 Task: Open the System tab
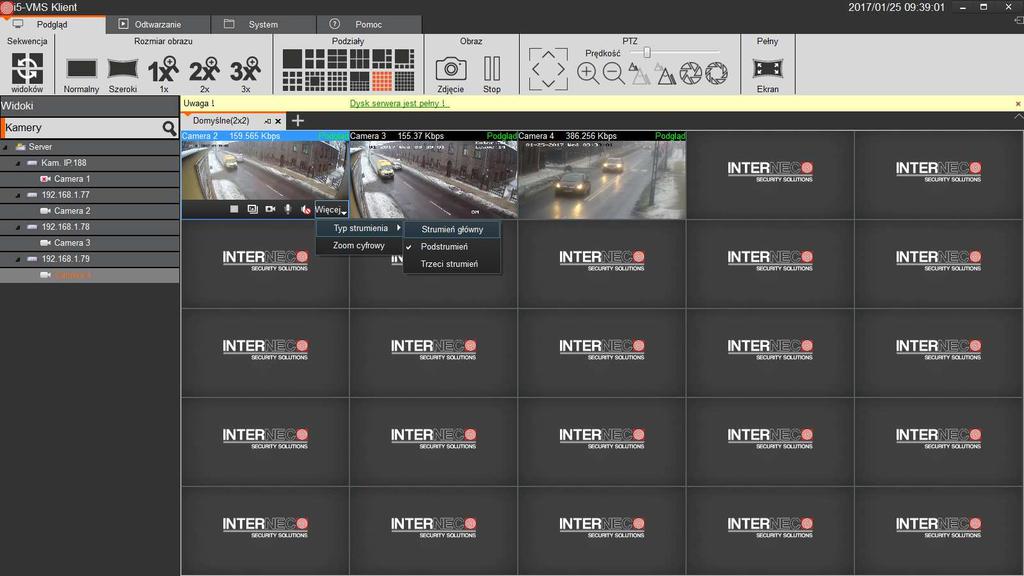click(x=263, y=24)
